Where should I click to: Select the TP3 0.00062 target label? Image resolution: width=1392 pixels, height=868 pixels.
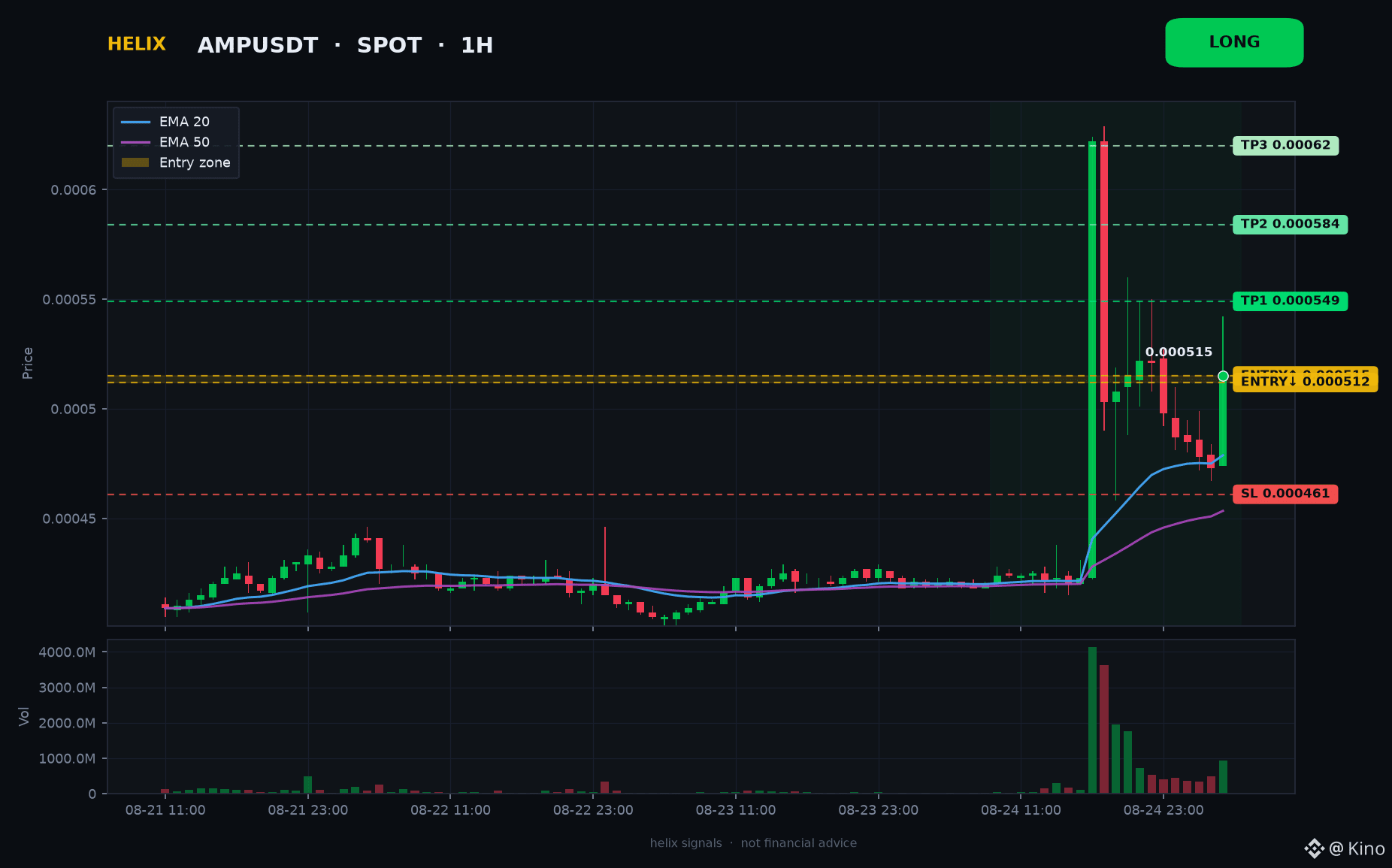point(1285,145)
